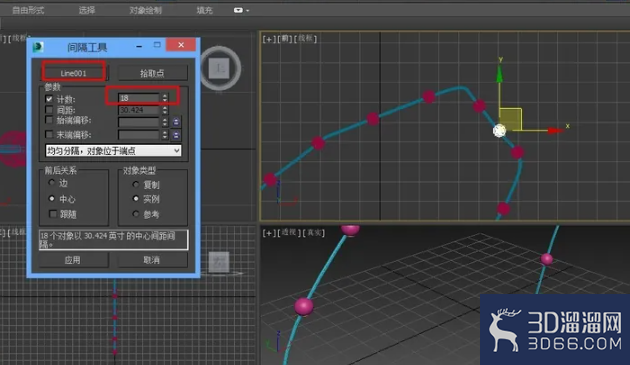Select the 参考 (Reference) object type
This screenshot has height=365, width=630.
(136, 214)
